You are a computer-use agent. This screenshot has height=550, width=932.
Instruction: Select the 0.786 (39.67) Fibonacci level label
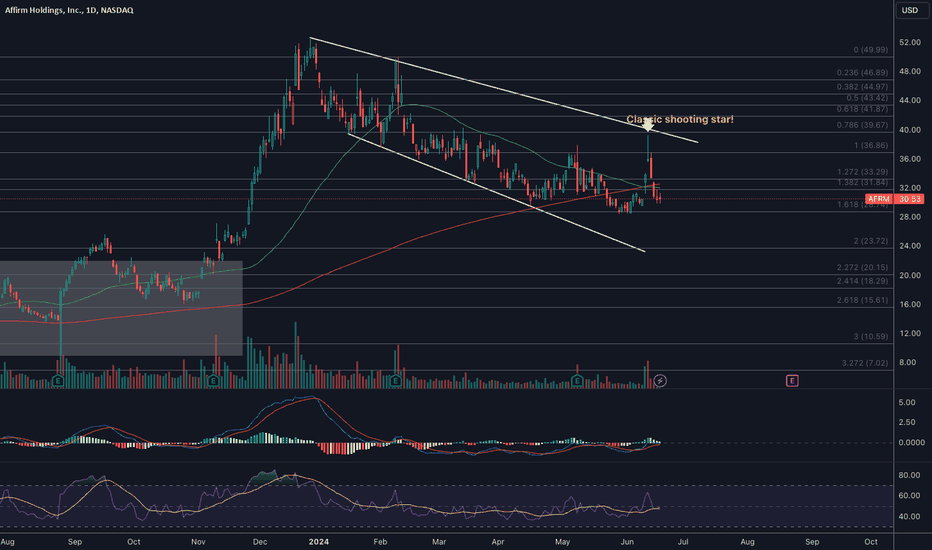coord(862,125)
